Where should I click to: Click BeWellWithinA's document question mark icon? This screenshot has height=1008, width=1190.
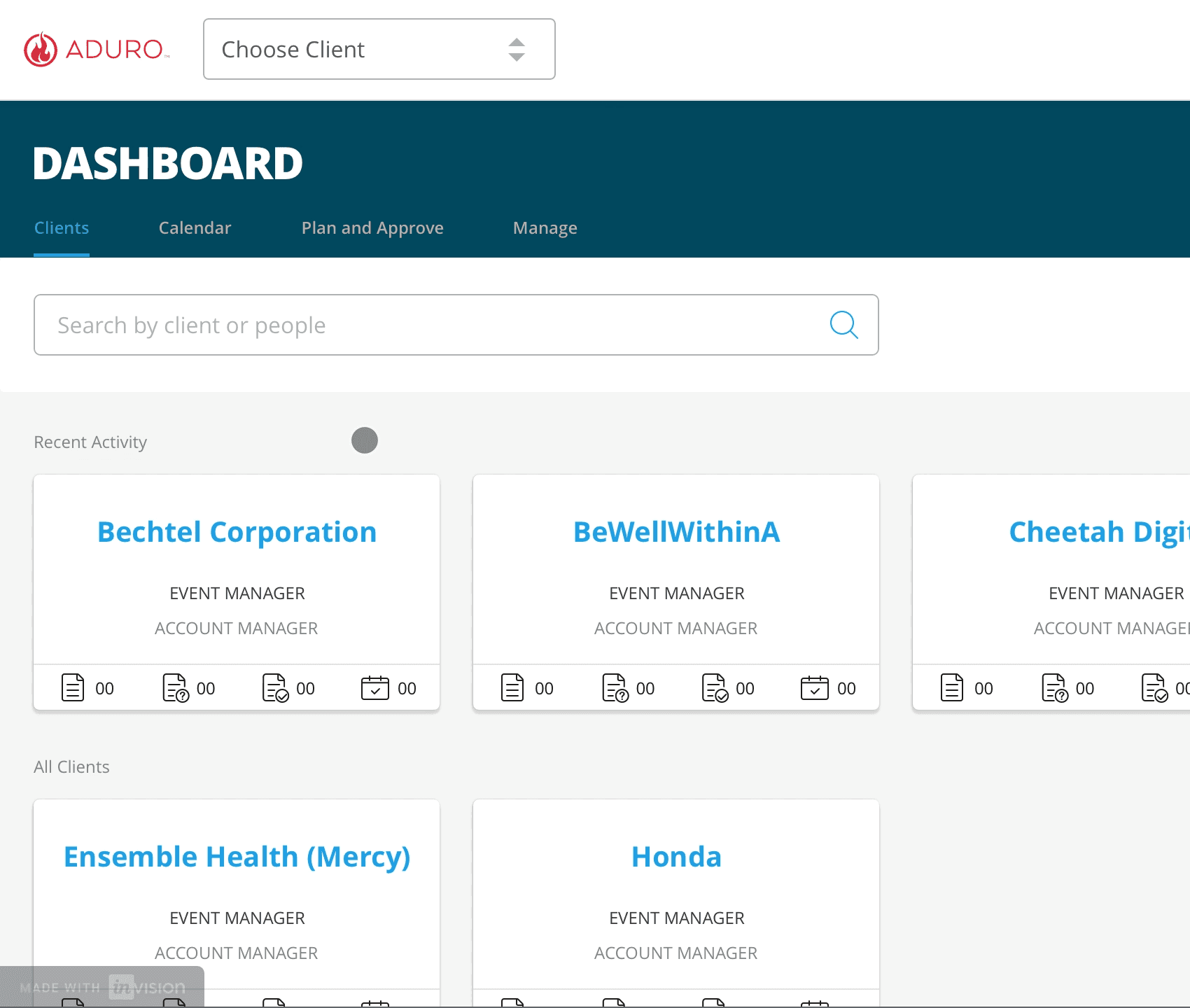pyautogui.click(x=615, y=687)
